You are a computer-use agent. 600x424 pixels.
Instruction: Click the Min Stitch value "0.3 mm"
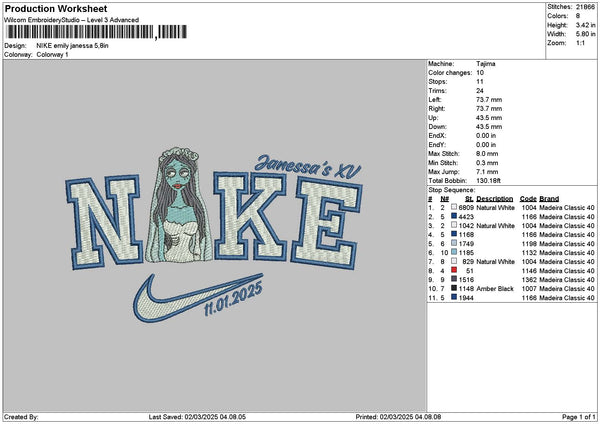487,163
